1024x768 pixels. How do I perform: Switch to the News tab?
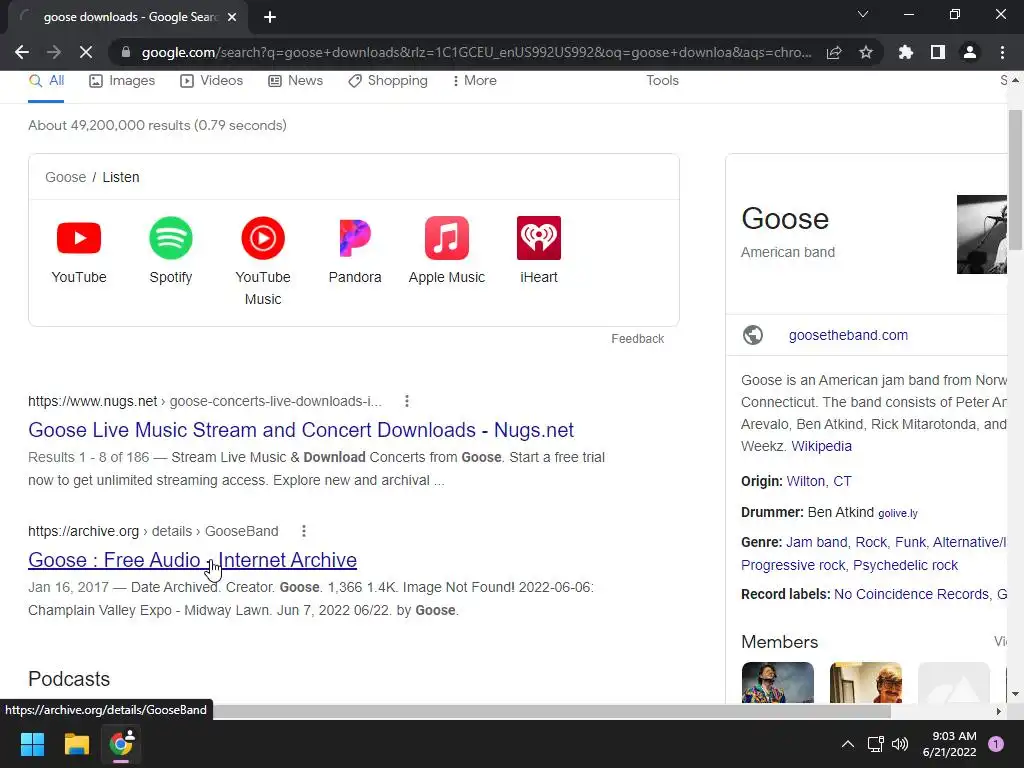296,80
